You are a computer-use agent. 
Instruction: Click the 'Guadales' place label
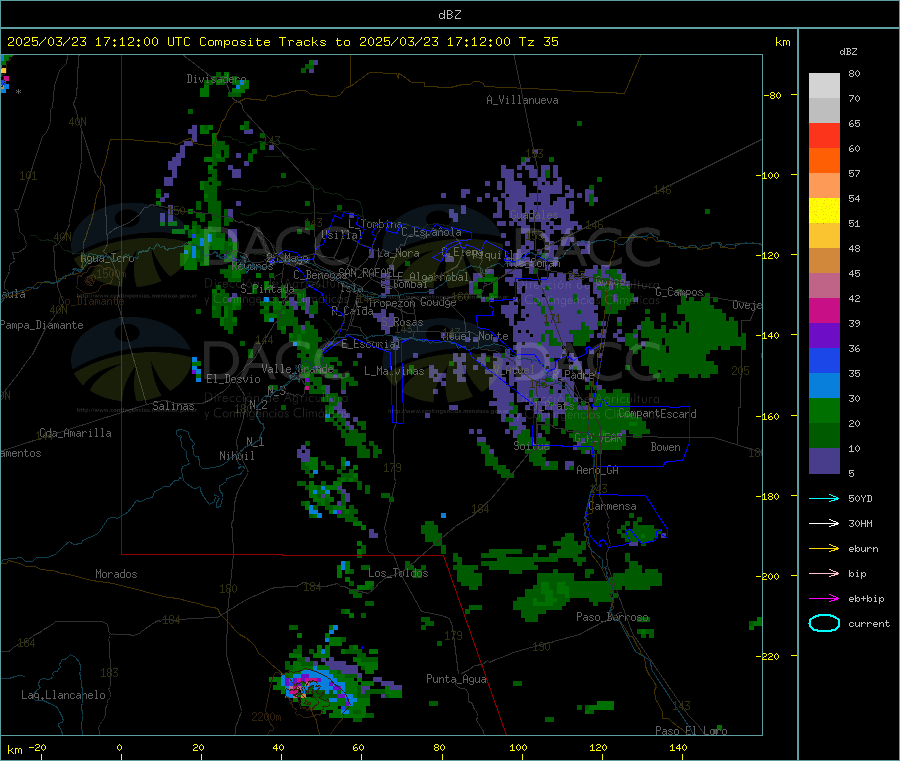(x=534, y=215)
